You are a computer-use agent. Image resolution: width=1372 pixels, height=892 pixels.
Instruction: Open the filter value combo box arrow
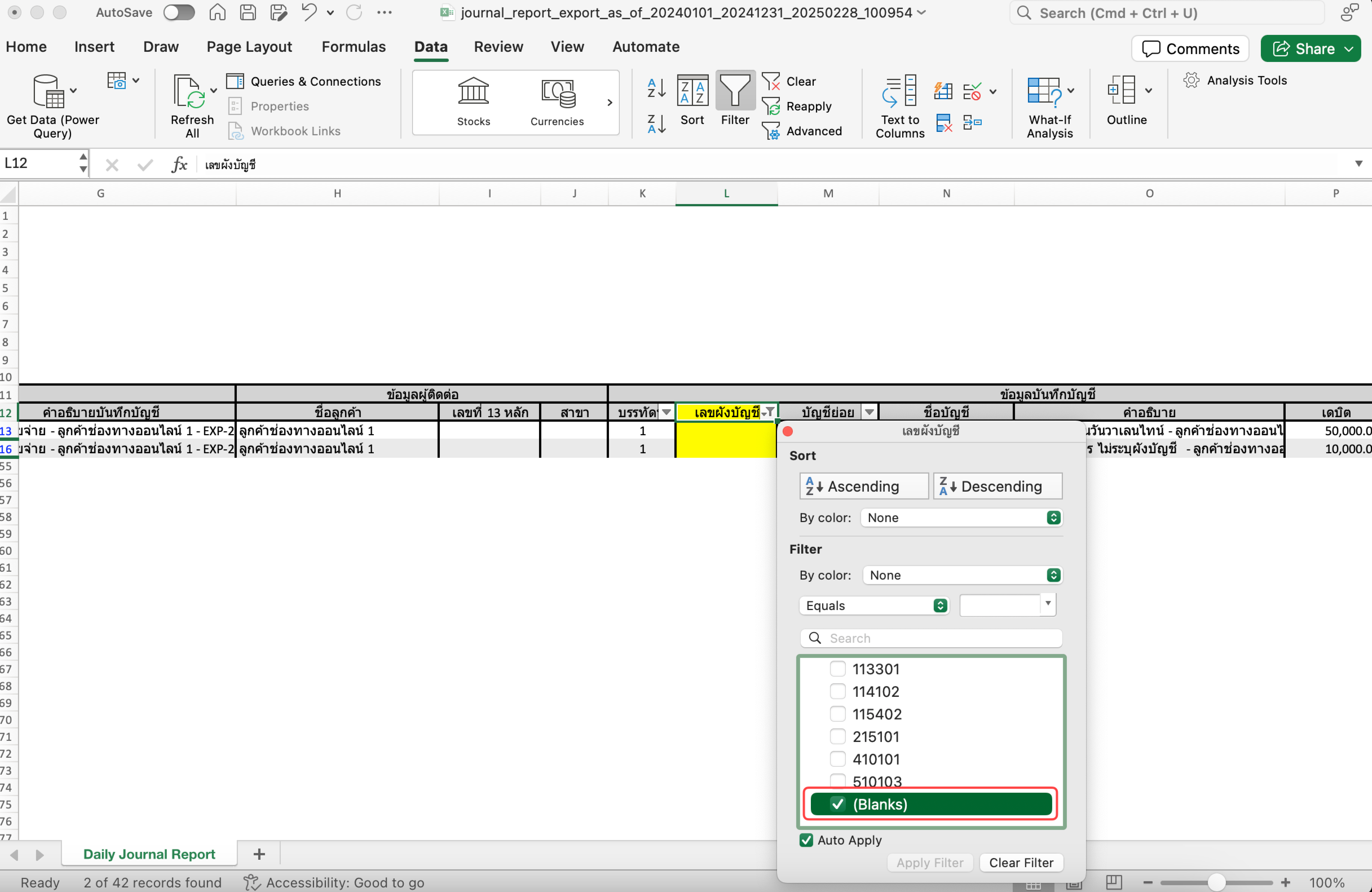pyautogui.click(x=1048, y=603)
